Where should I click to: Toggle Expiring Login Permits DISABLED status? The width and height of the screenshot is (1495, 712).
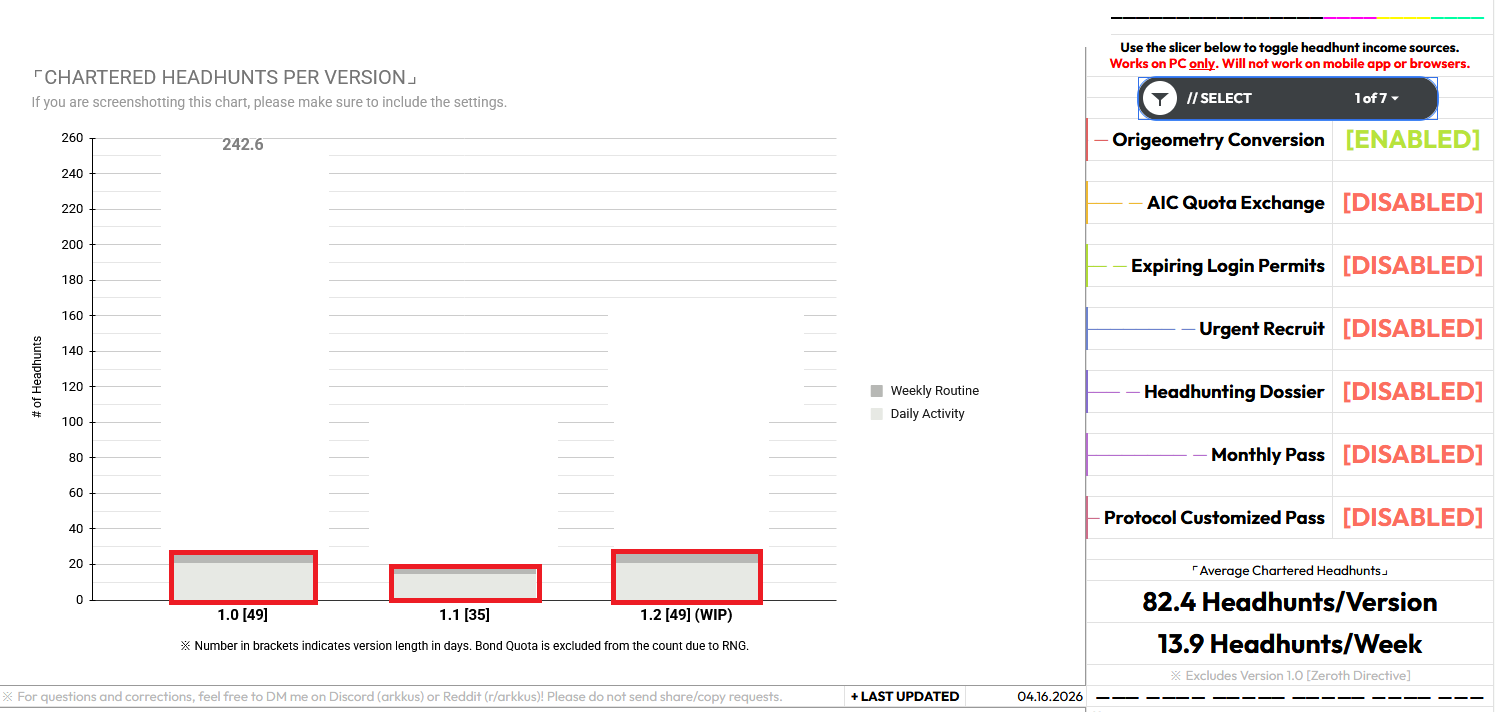1412,266
